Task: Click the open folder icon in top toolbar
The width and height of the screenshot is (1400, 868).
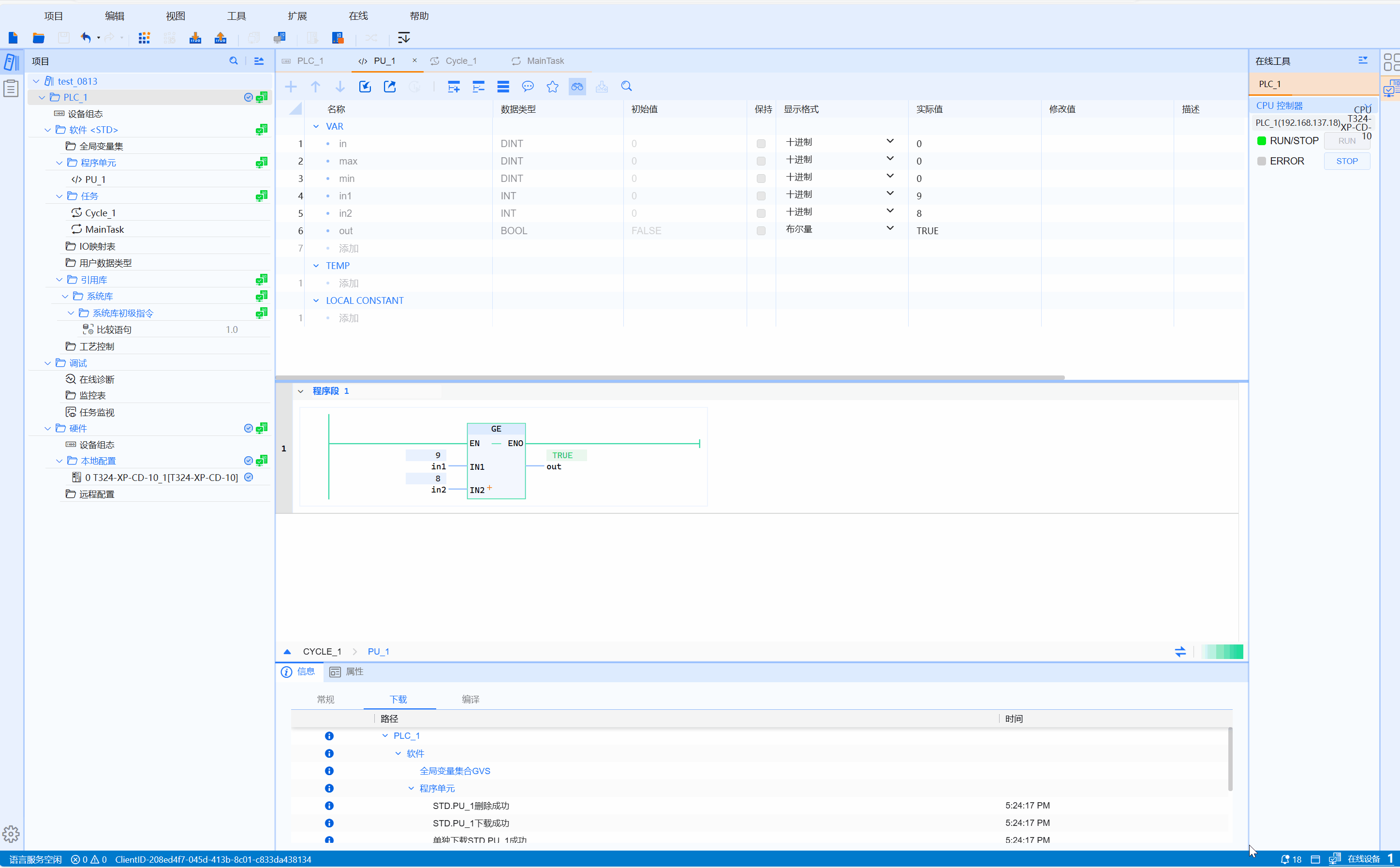Action: coord(38,38)
